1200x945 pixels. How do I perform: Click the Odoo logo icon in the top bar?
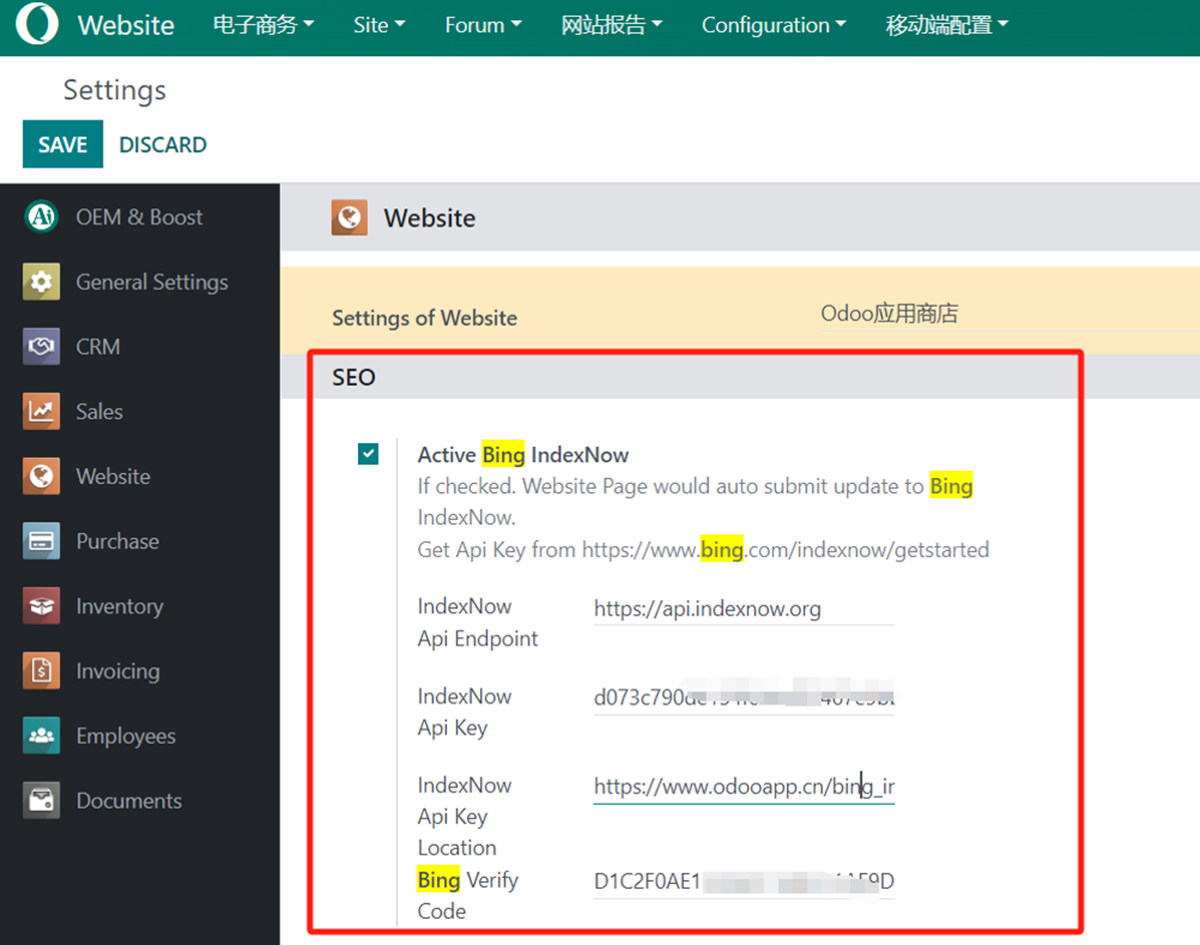[38, 25]
